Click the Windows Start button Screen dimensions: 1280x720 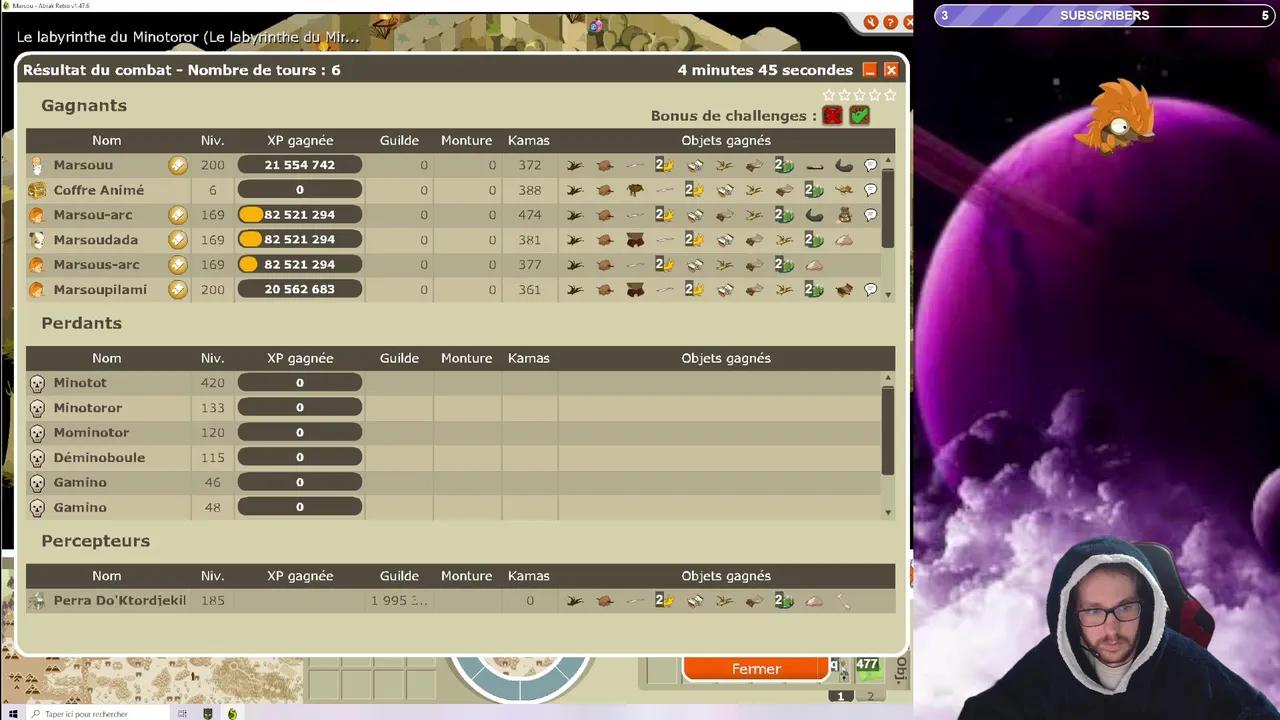pyautogui.click(x=14, y=714)
